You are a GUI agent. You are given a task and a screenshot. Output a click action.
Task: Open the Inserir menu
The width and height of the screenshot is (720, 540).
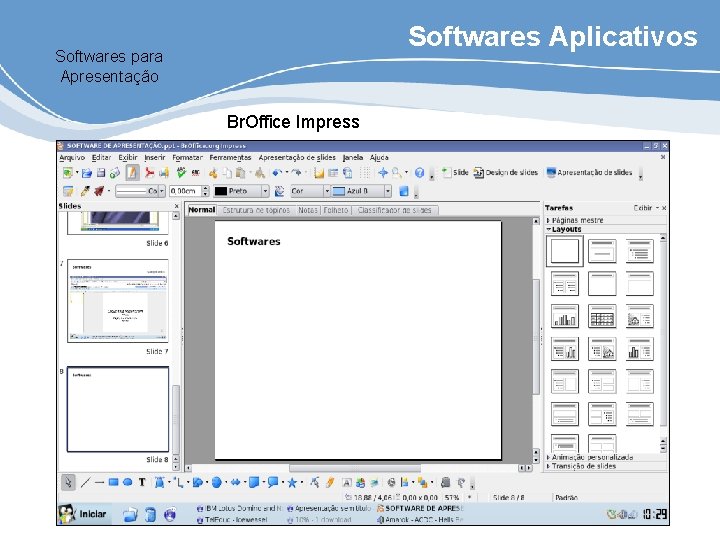tap(155, 158)
